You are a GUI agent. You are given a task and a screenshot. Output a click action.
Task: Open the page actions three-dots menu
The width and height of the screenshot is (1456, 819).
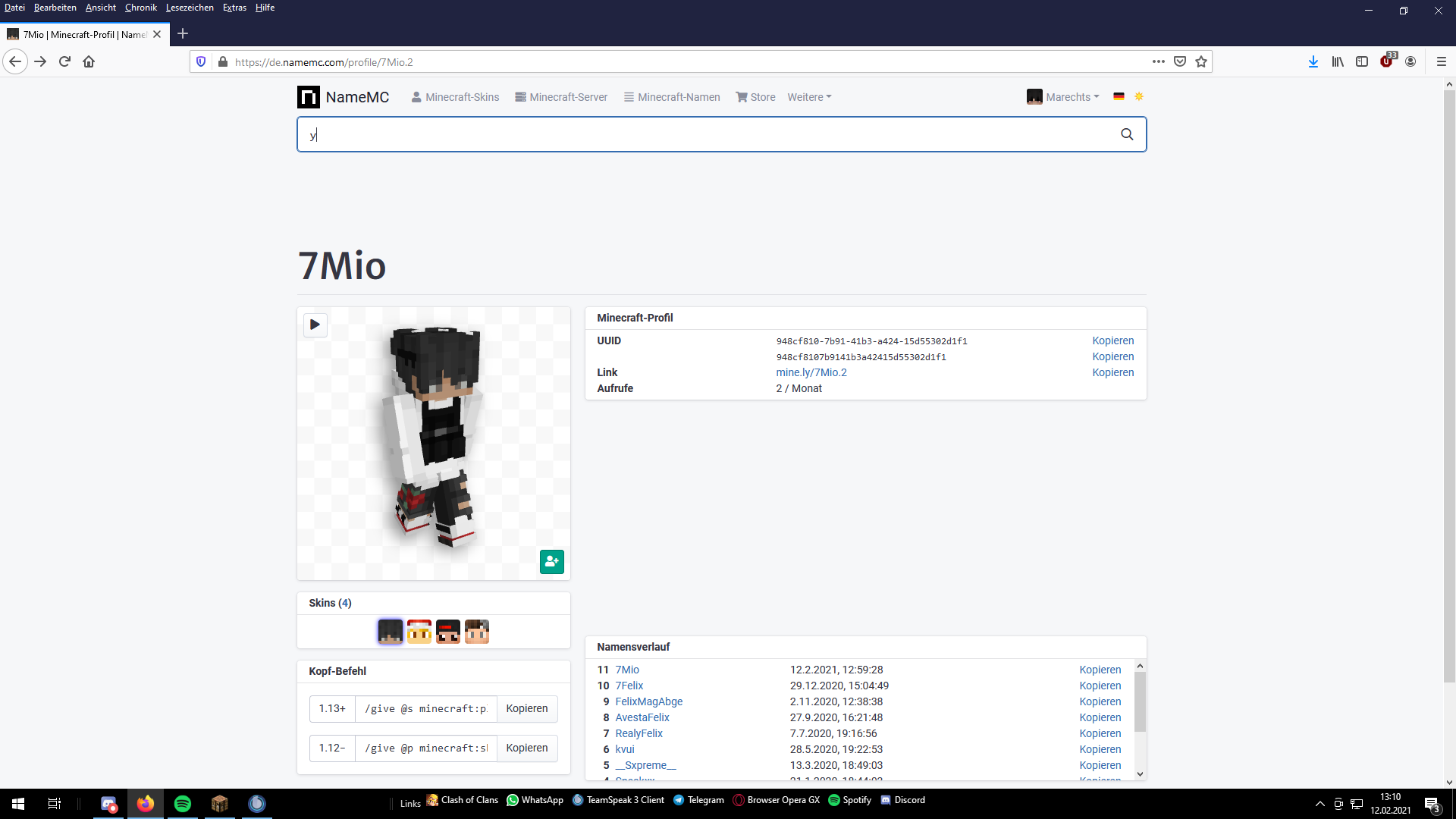click(x=1159, y=61)
